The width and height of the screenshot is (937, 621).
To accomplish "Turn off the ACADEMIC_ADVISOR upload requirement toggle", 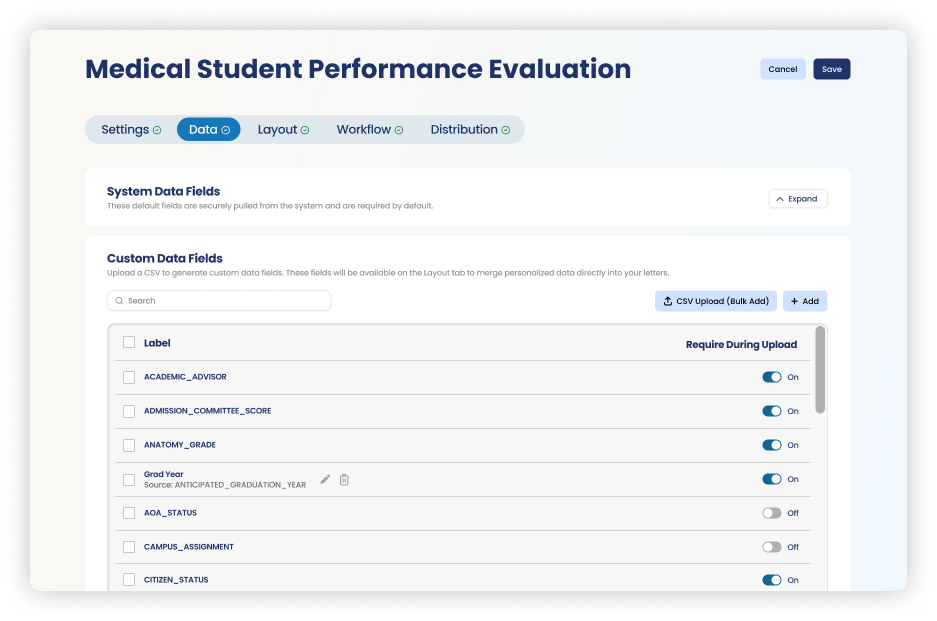I will [x=771, y=377].
